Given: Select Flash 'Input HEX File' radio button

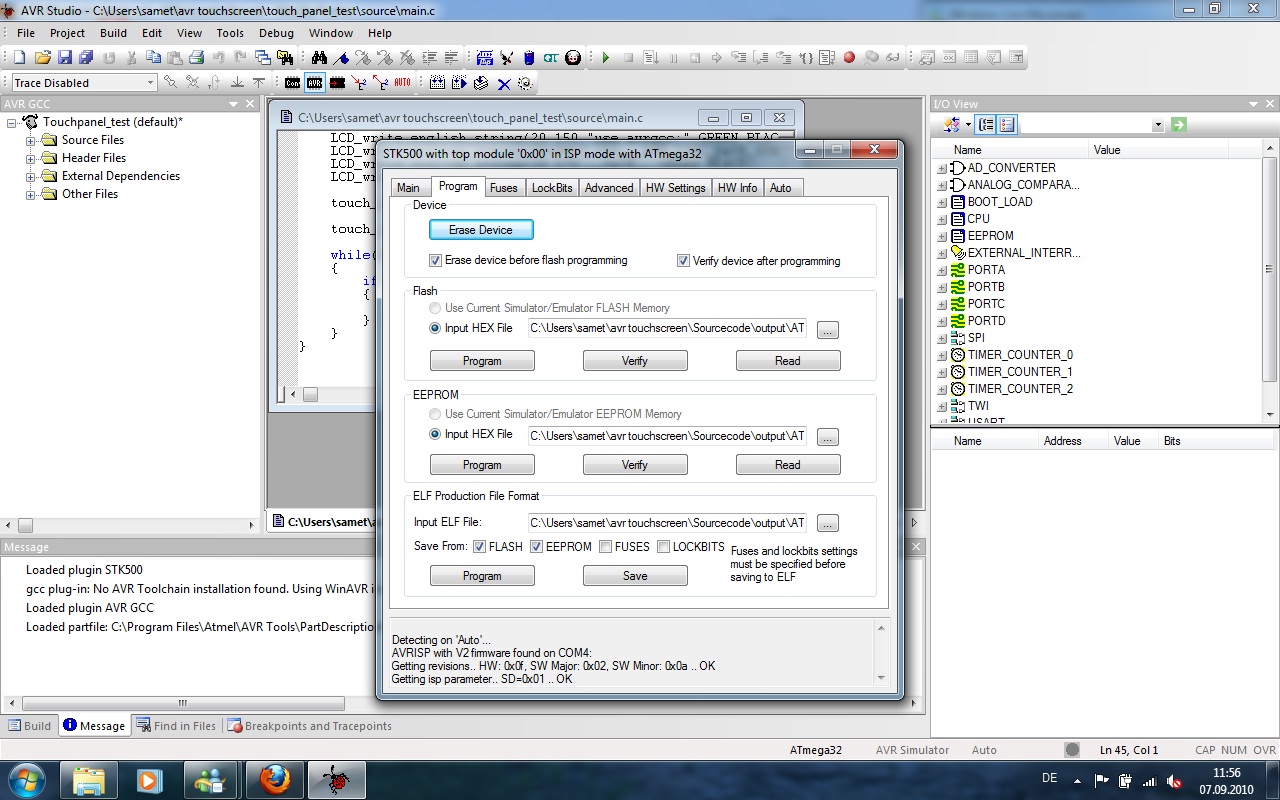Looking at the screenshot, I should coord(435,328).
